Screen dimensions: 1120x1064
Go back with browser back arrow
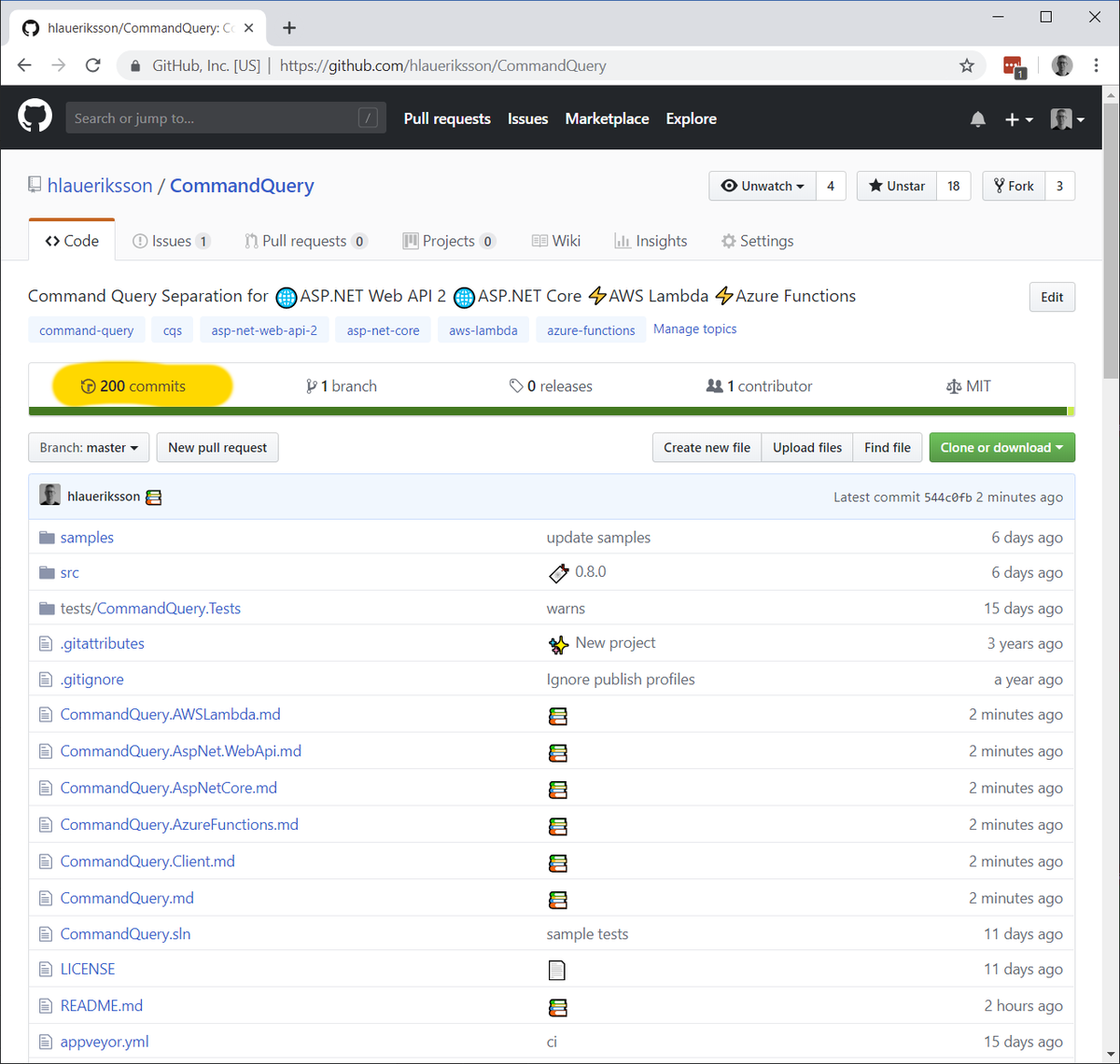[25, 65]
